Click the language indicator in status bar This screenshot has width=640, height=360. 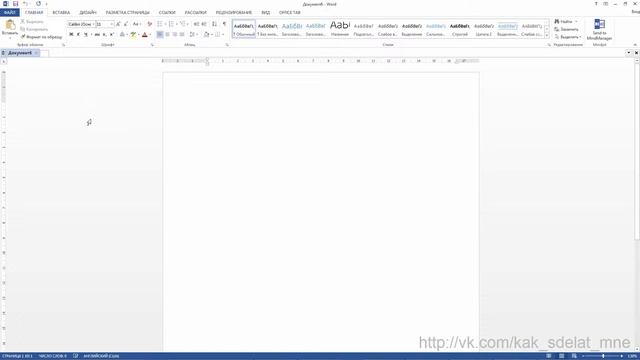pyautogui.click(x=101, y=356)
